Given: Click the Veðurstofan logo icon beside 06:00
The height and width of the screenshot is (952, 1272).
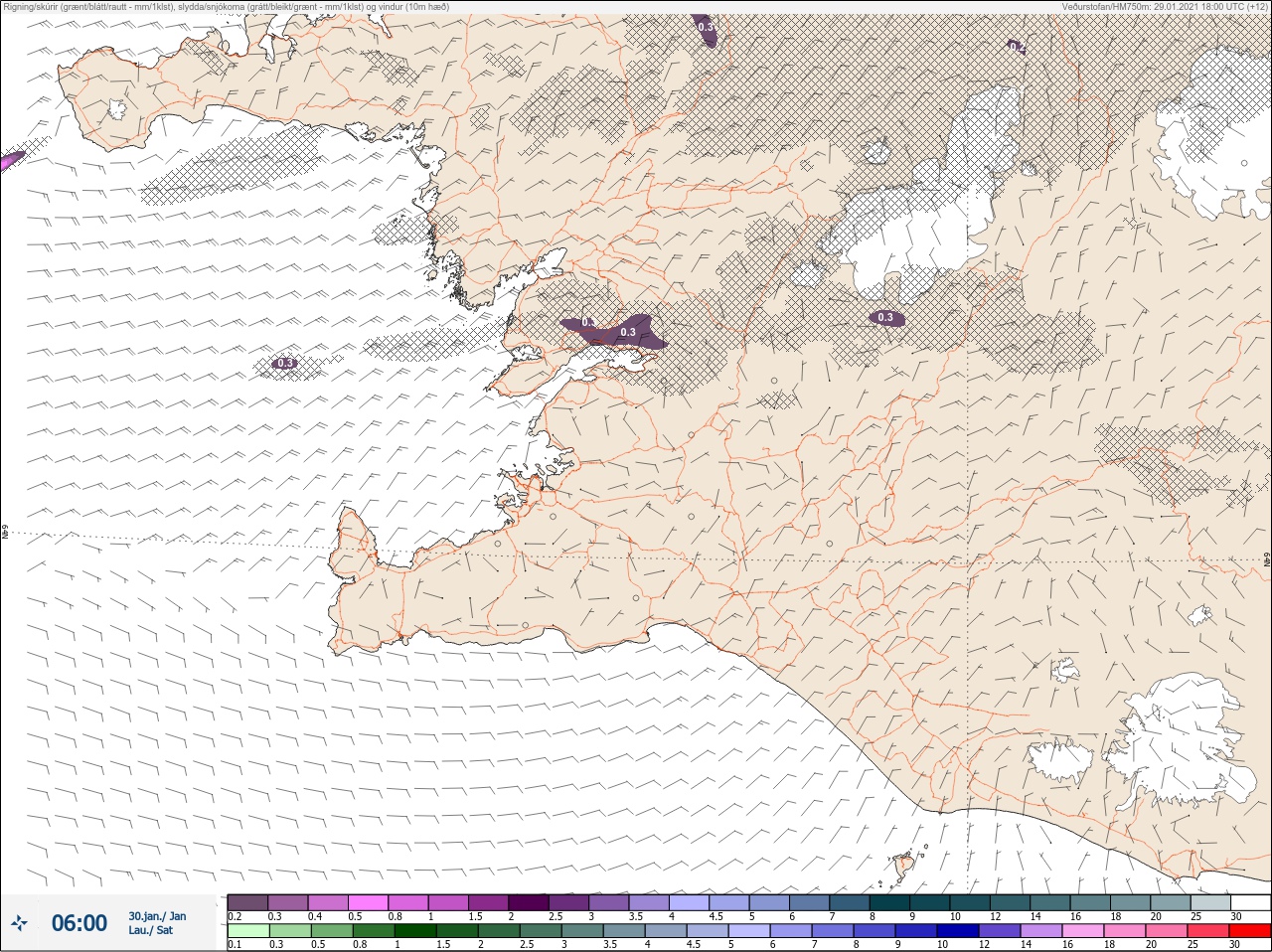Looking at the screenshot, I should [20, 922].
